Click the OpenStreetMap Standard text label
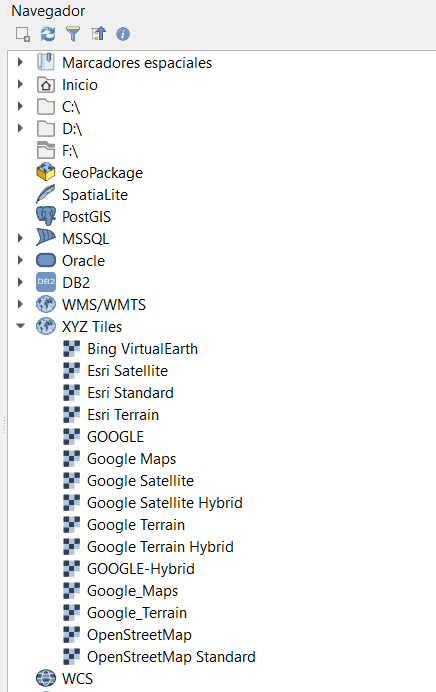 [x=171, y=657]
